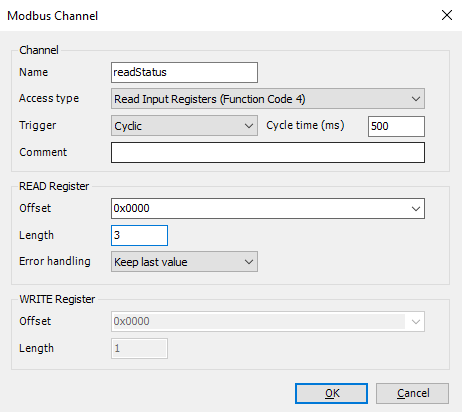
Task: Click the Read Input Registers selection text
Action: coord(210,99)
